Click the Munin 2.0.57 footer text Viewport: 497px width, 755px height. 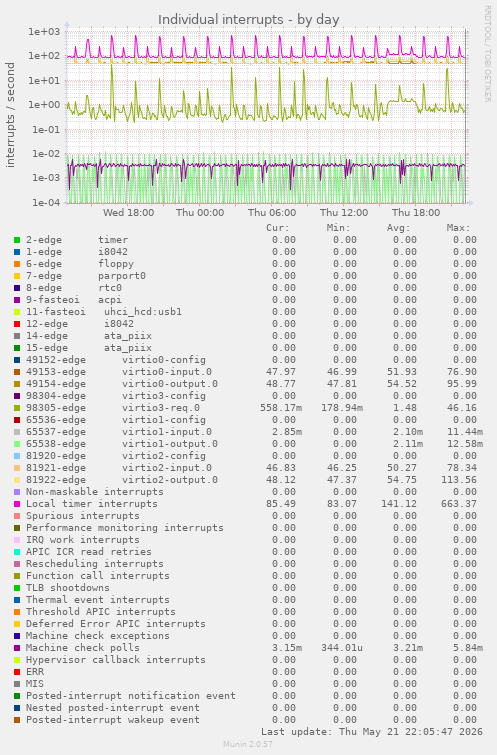[248, 744]
